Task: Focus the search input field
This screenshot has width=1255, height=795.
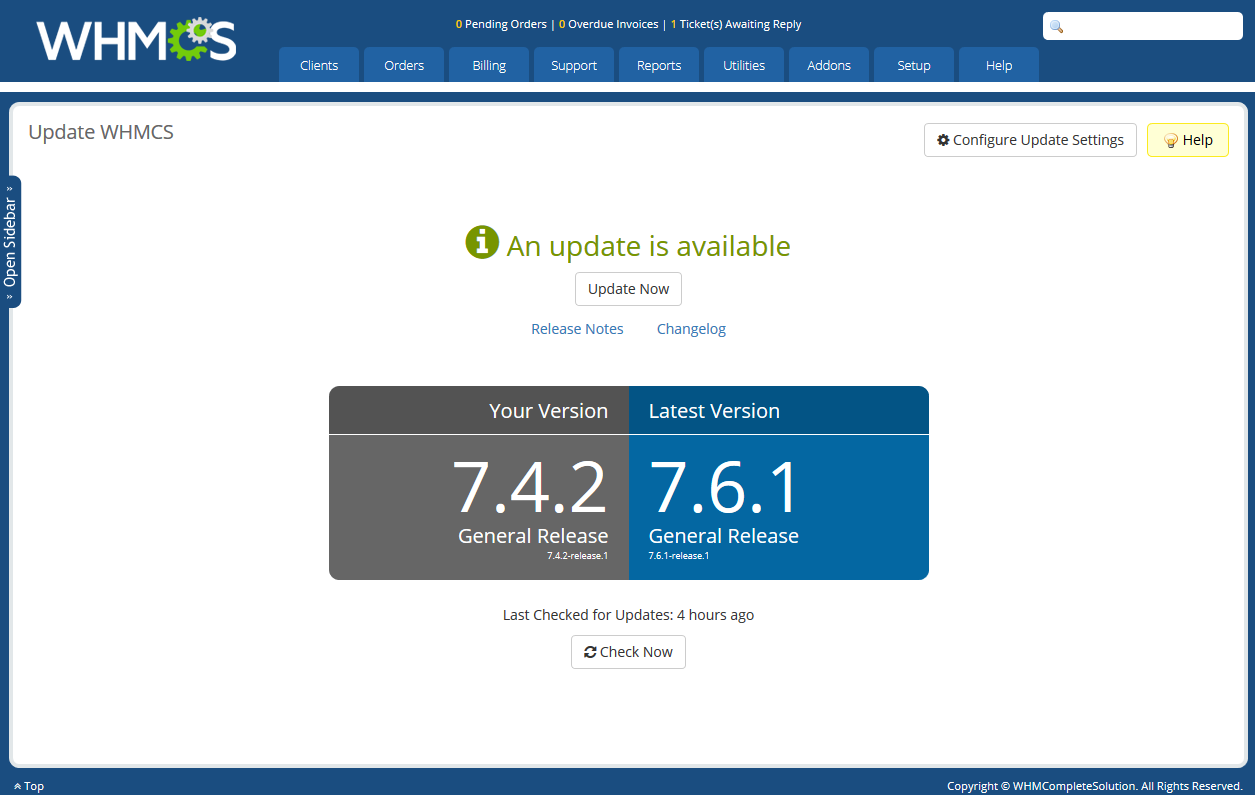Action: 1143,27
